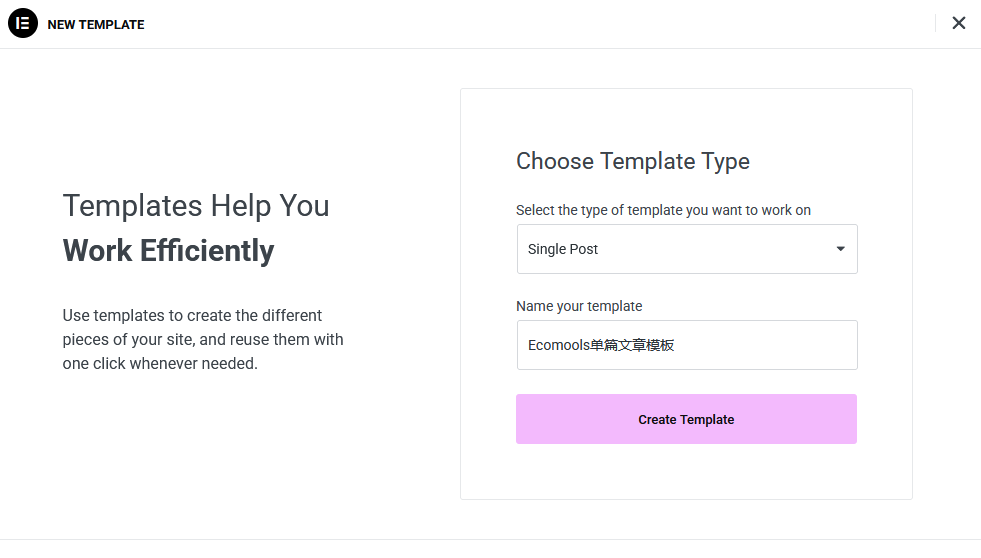The height and width of the screenshot is (558, 981).
Task: Click the word 'Efficiently' in heading
Action: [207, 250]
